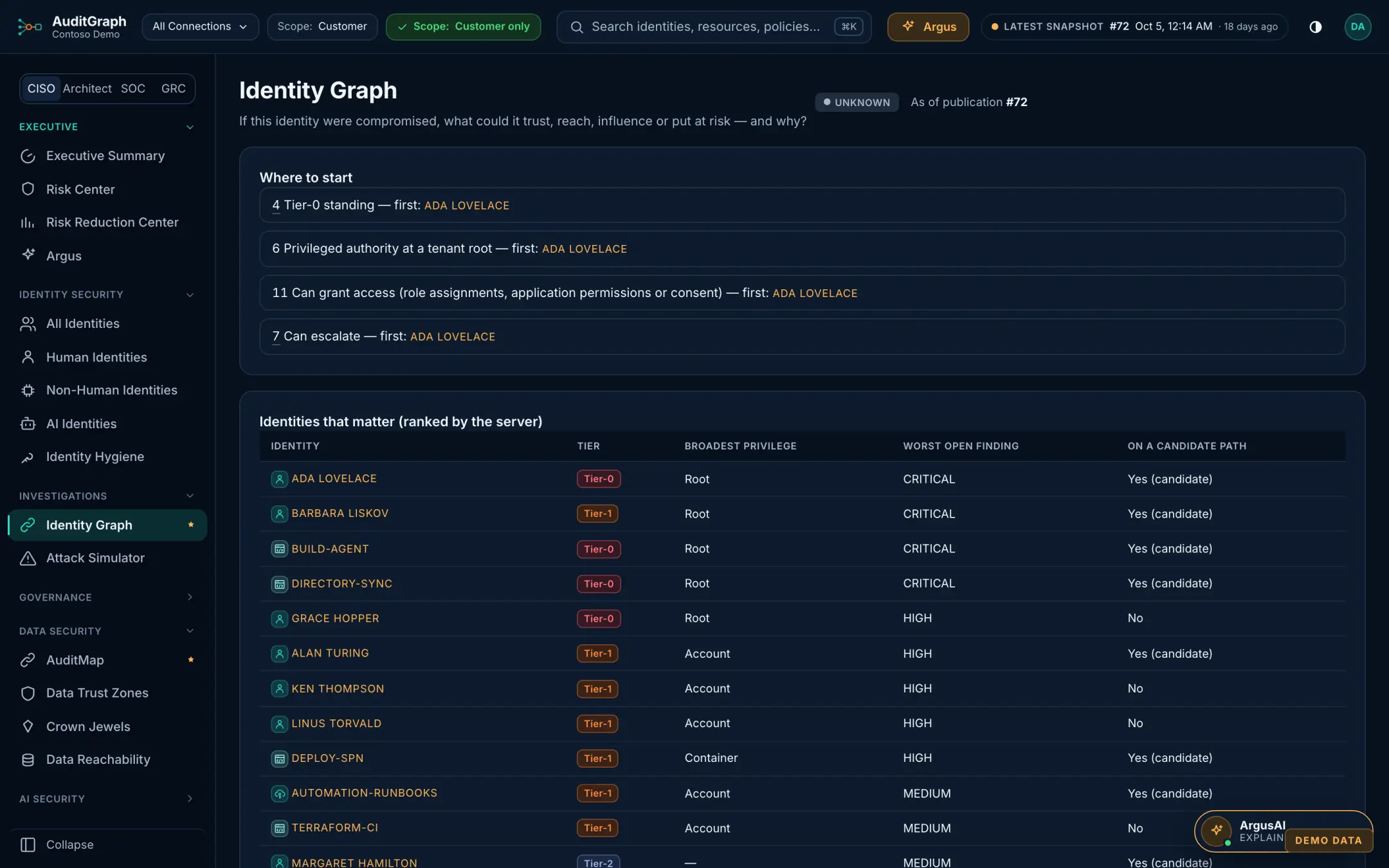Image resolution: width=1389 pixels, height=868 pixels.
Task: Open the DA user avatar menu
Action: (1357, 26)
